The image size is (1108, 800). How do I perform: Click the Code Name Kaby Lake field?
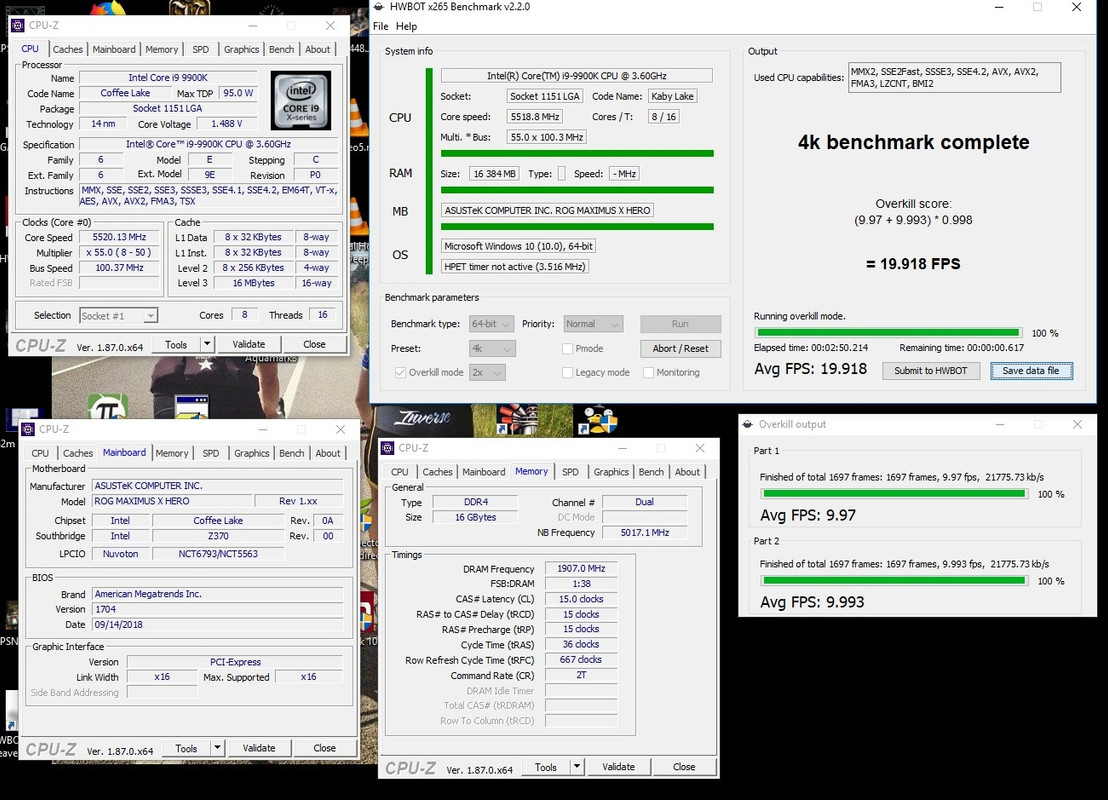click(672, 96)
